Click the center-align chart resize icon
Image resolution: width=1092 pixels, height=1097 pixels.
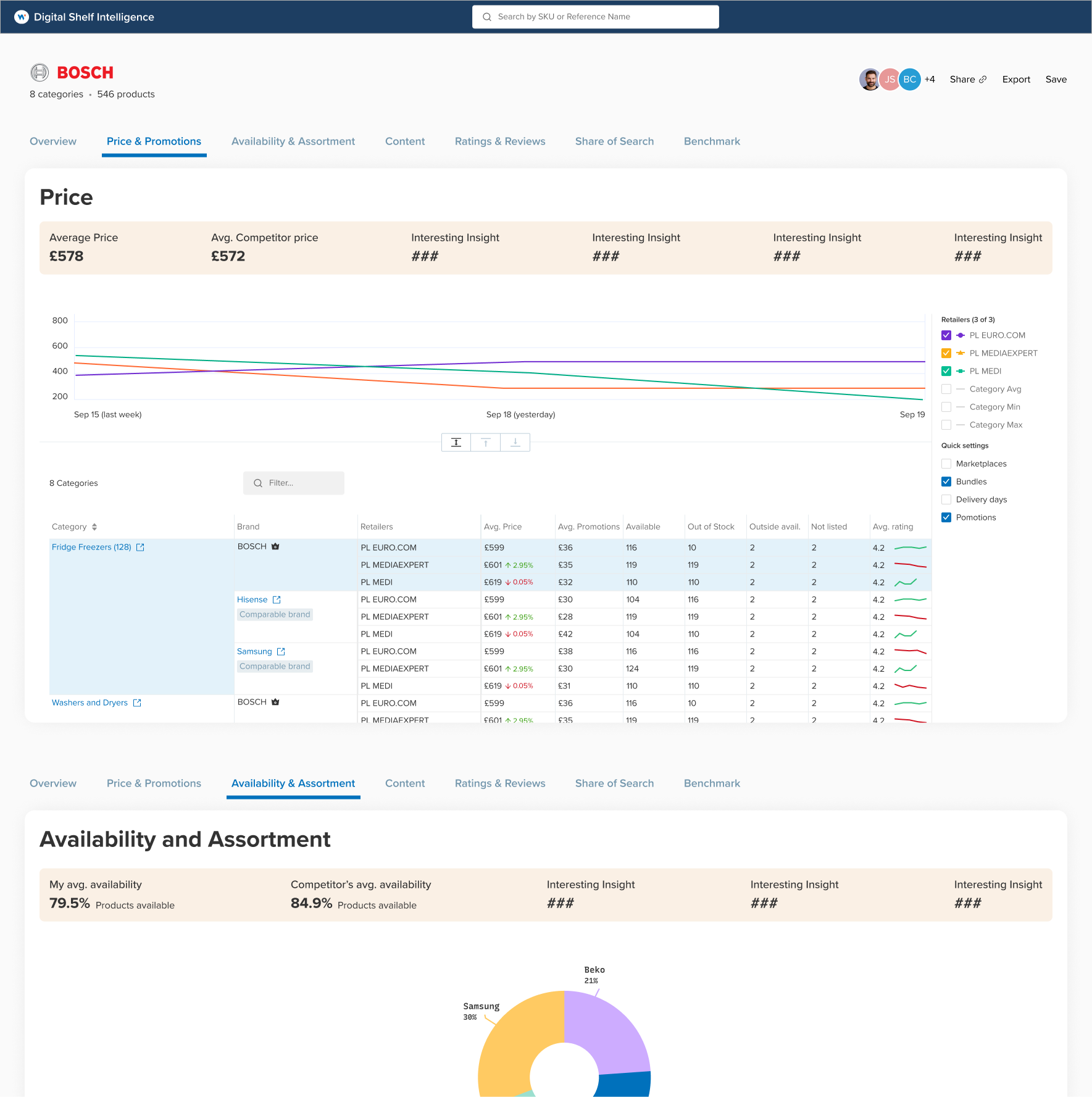tap(456, 443)
